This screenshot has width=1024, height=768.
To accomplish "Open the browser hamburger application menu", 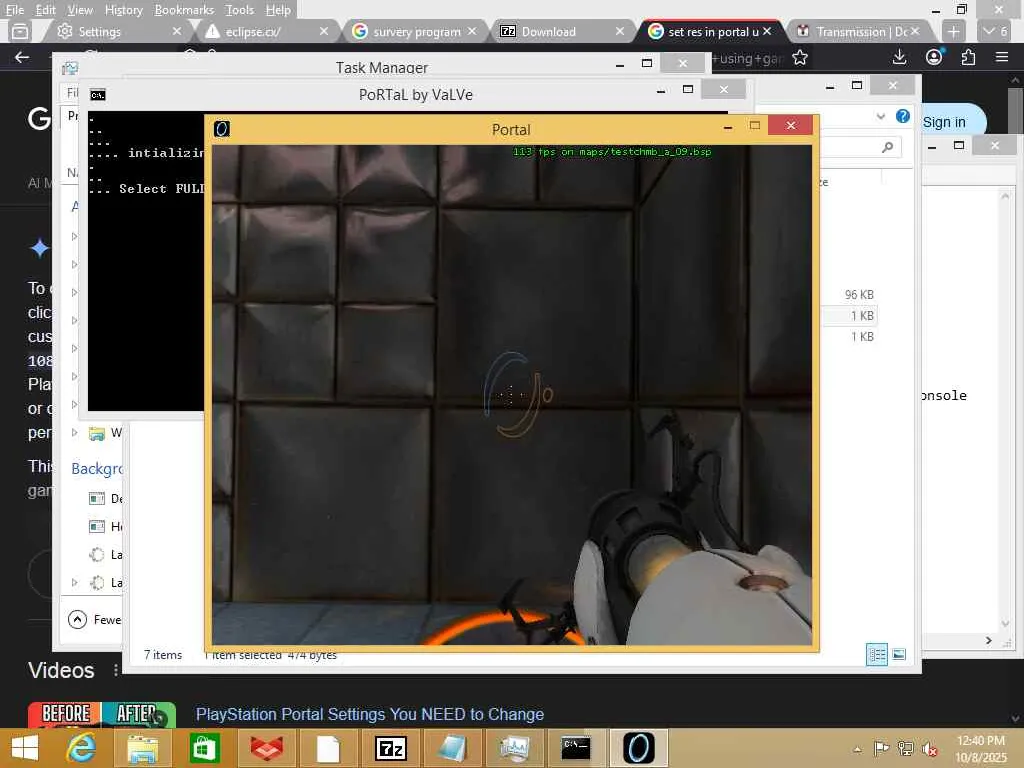I will click(x=1002, y=57).
